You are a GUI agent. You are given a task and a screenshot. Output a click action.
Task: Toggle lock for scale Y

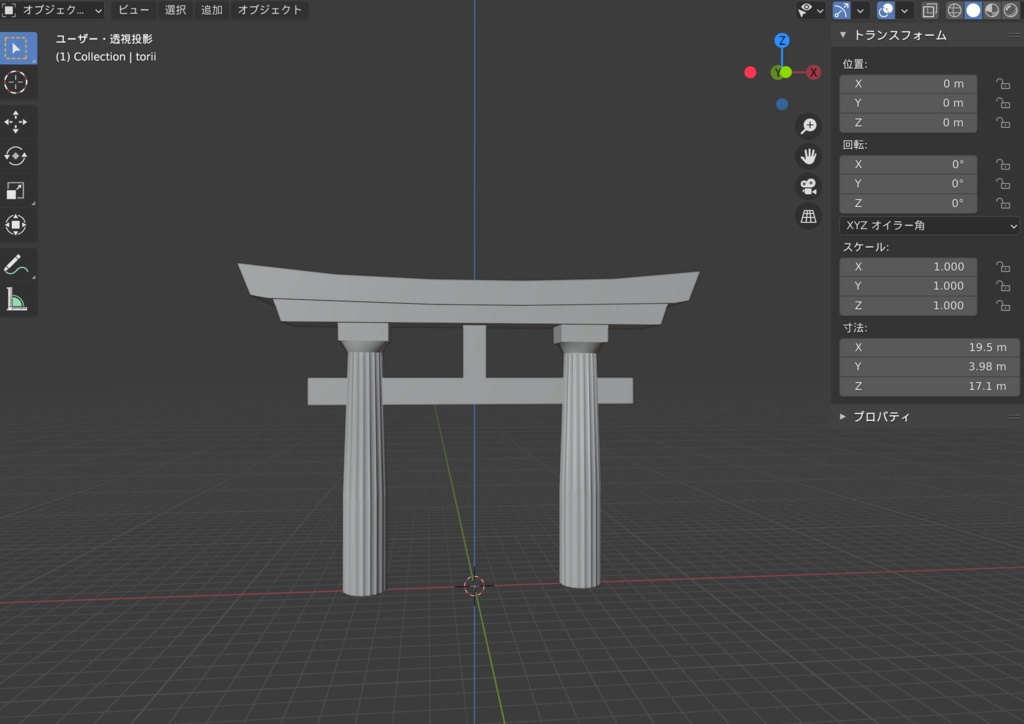pos(1003,287)
